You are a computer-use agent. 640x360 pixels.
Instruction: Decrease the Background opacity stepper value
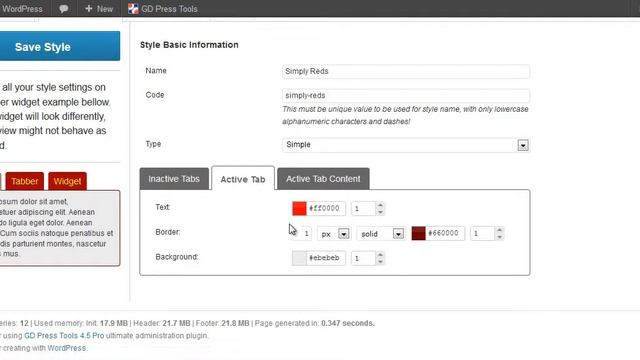point(380,262)
